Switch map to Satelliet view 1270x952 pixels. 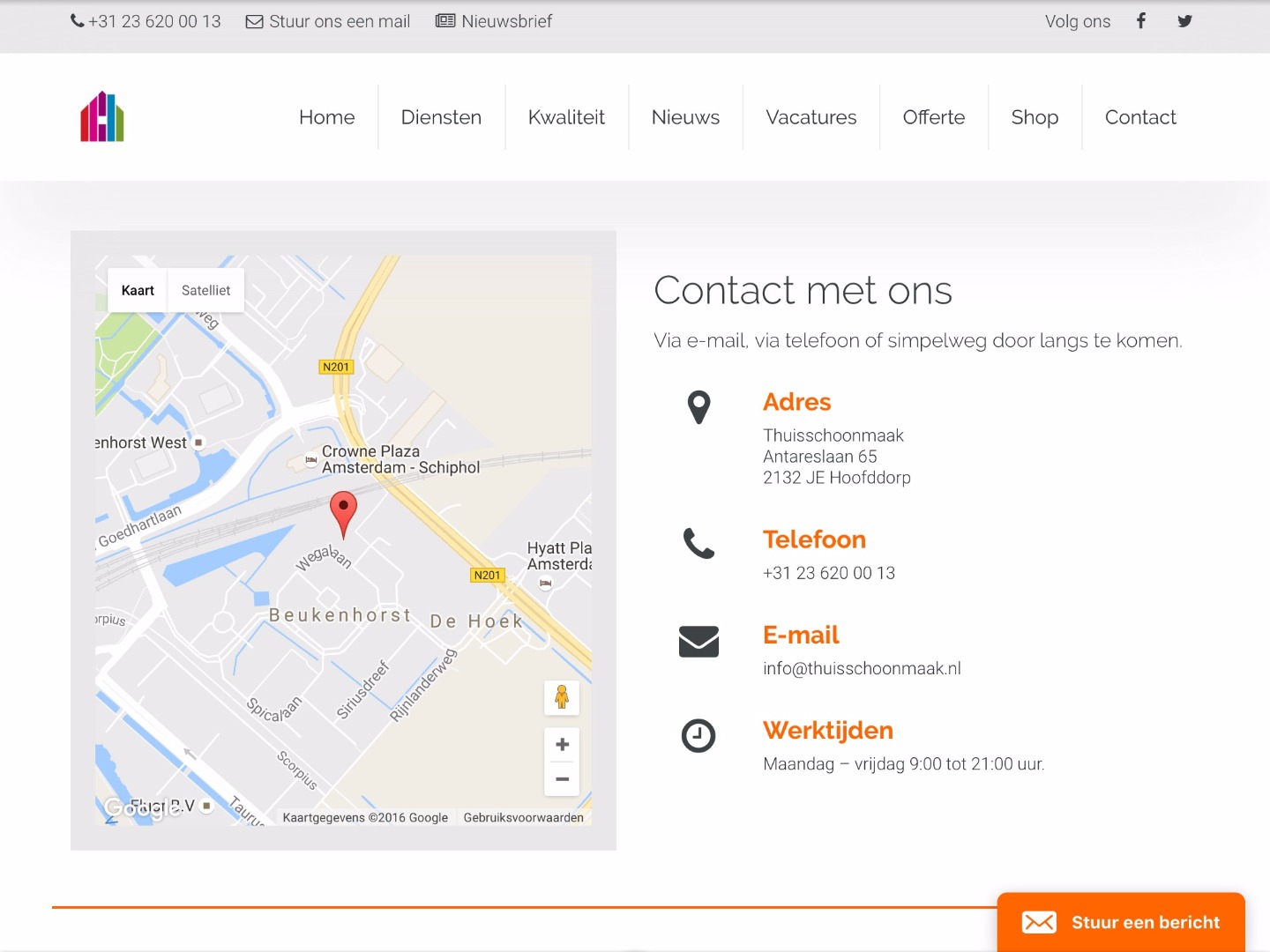coord(205,290)
